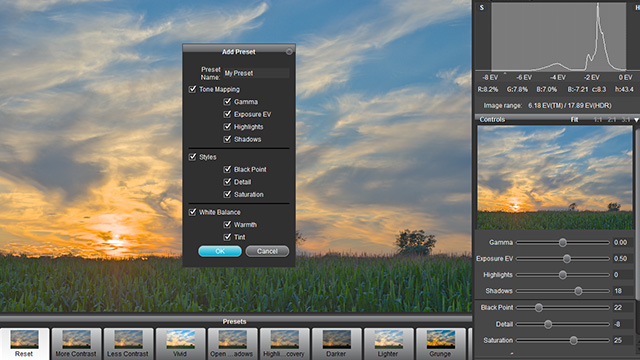Apply the Less Contrast preset

point(128,344)
